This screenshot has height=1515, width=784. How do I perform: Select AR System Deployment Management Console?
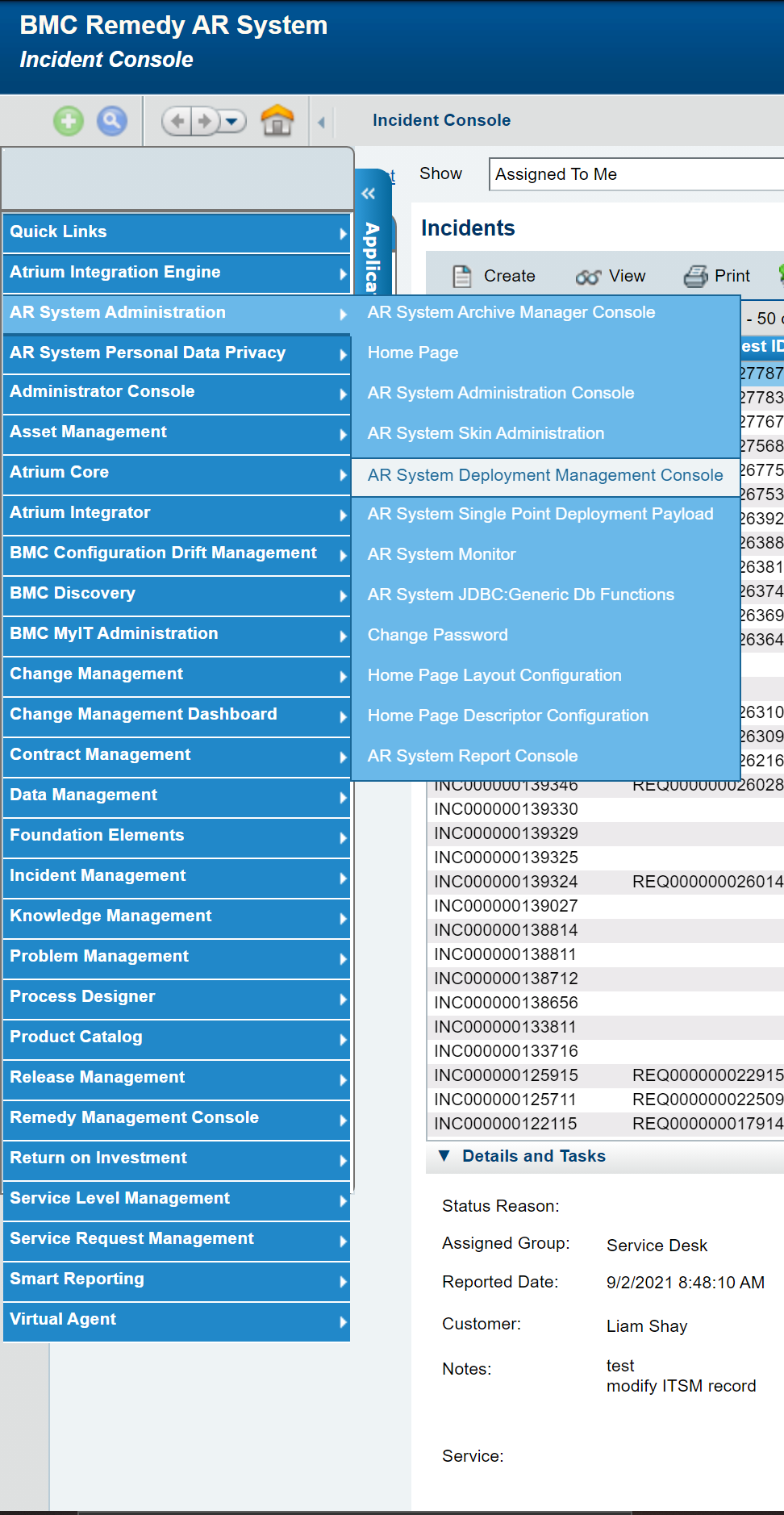545,475
